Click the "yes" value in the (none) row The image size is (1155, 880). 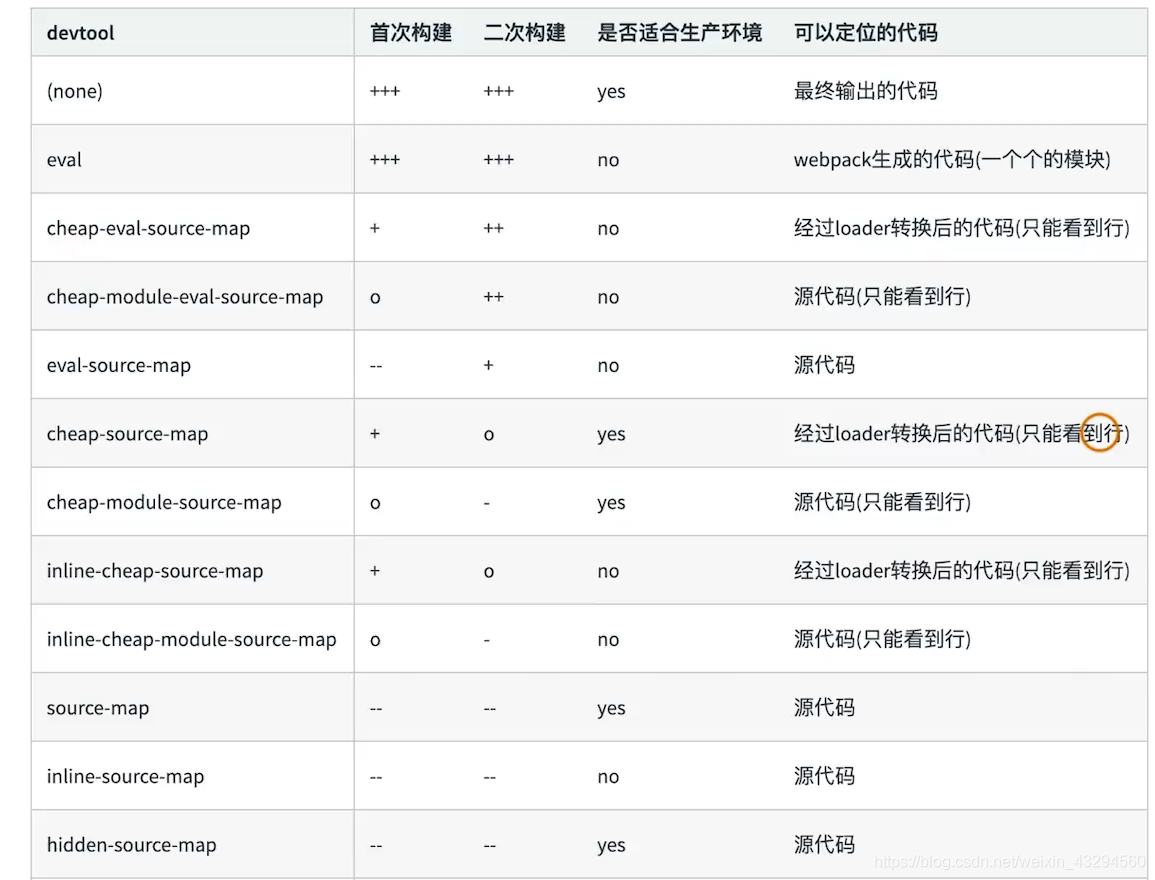pos(611,92)
